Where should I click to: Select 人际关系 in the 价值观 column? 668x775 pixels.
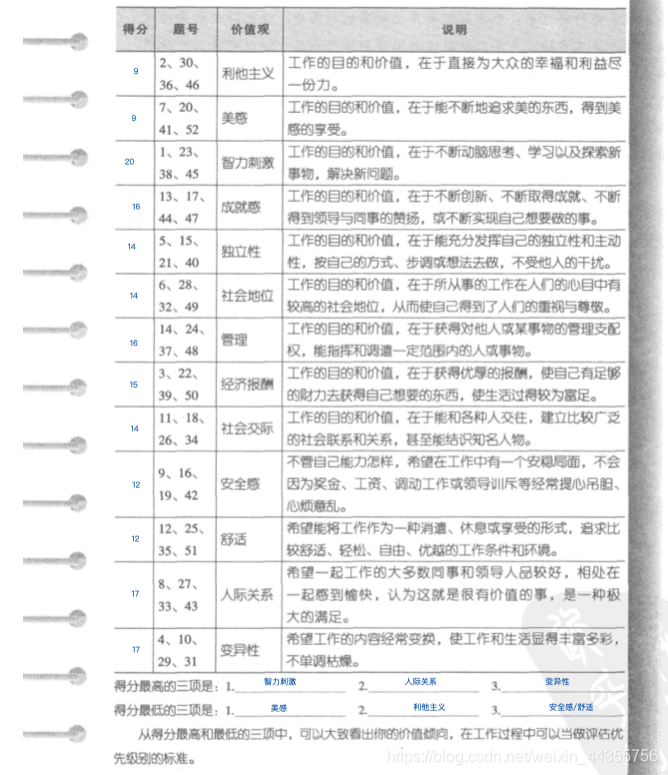247,595
